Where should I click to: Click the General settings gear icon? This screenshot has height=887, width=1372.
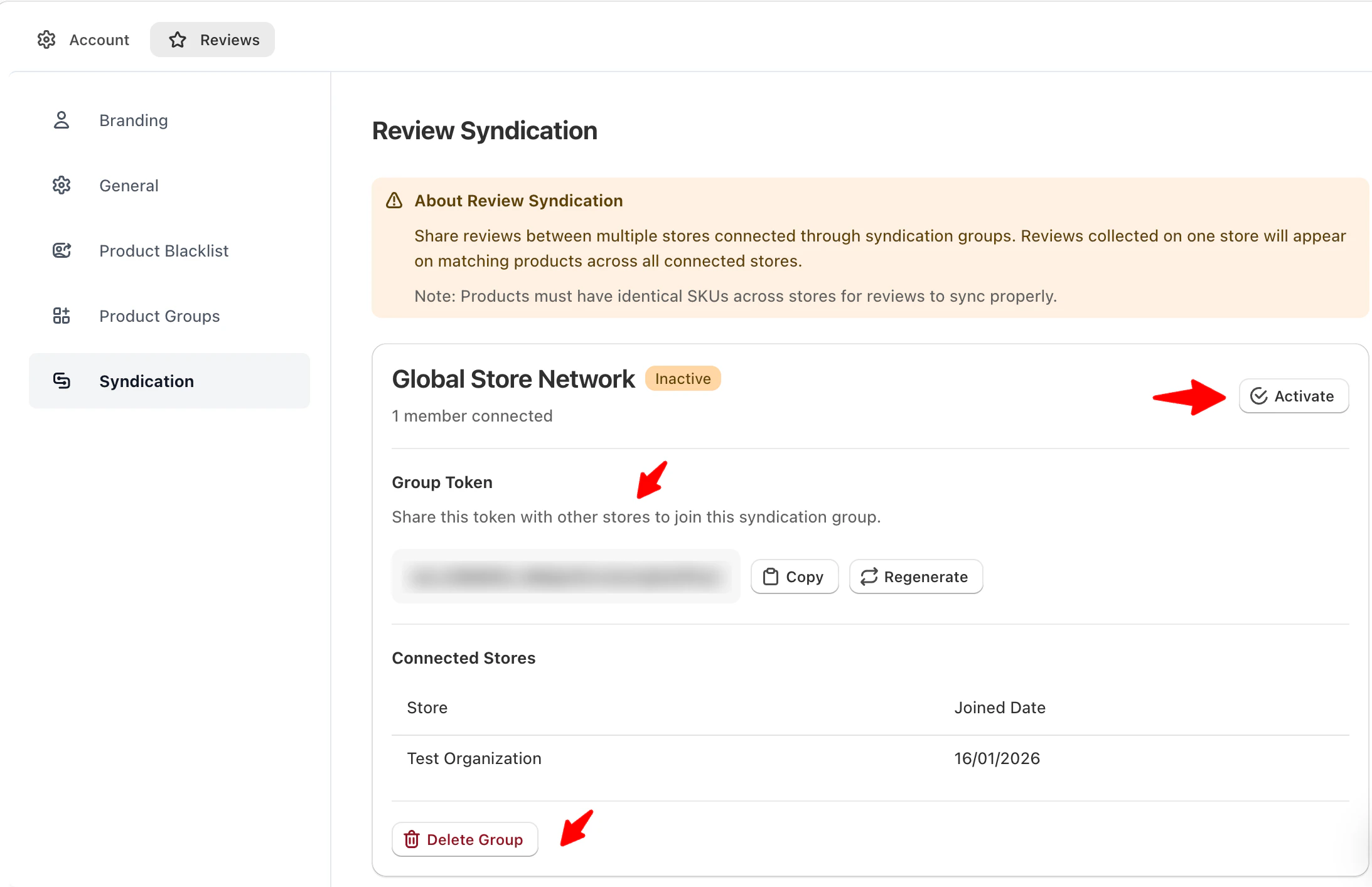tap(62, 185)
